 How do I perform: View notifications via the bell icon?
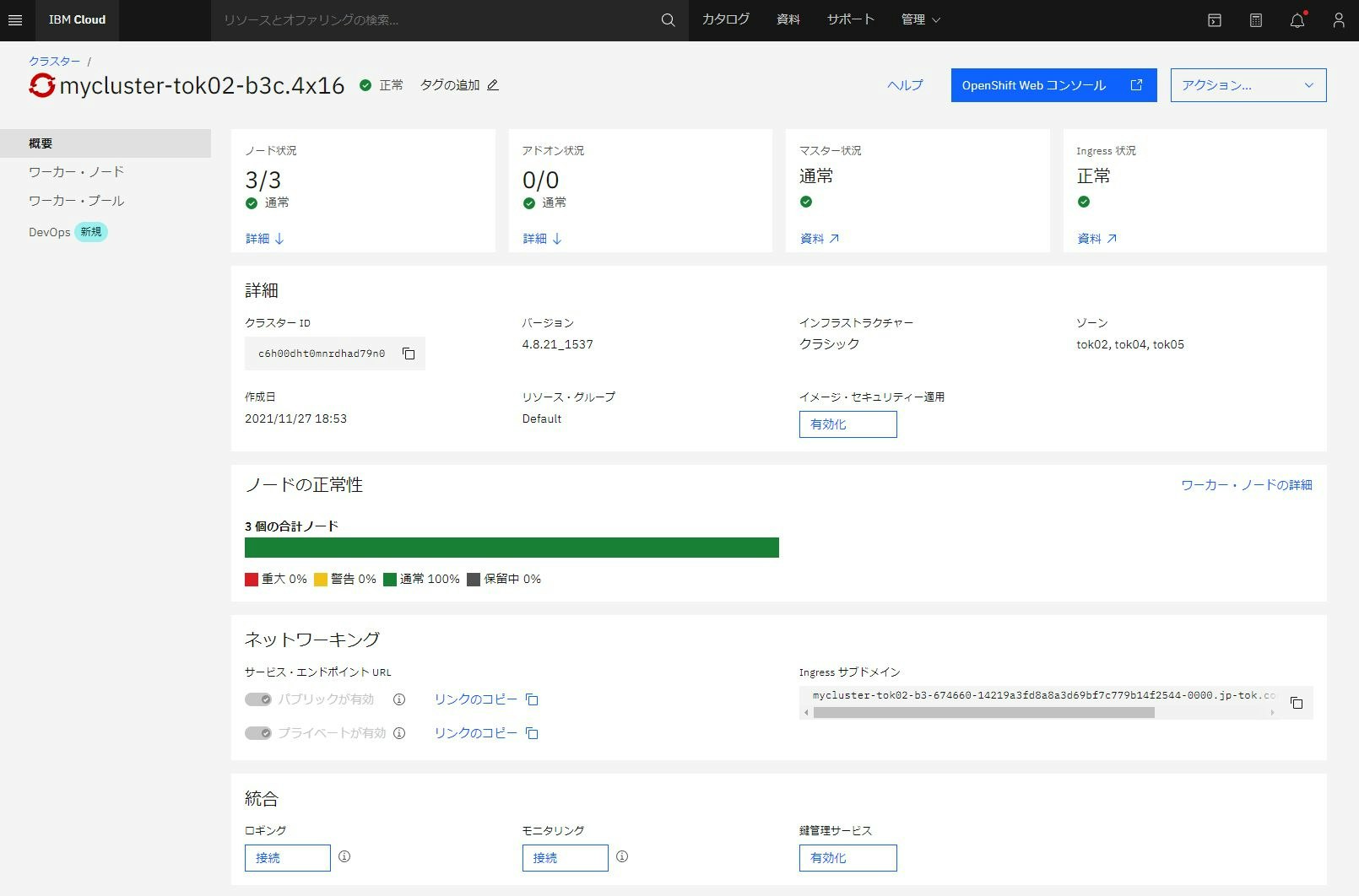(1297, 19)
